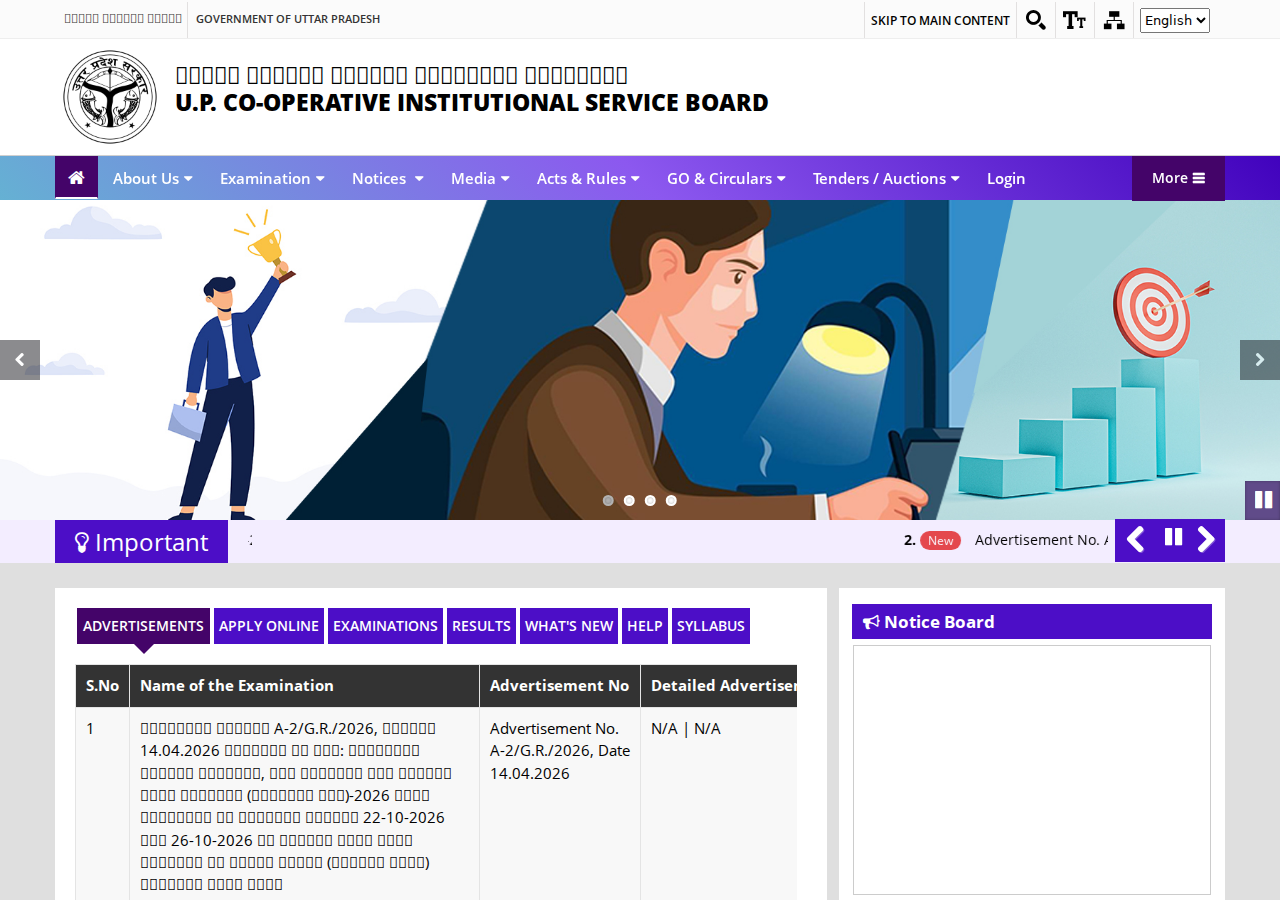Click the Important ticker label
1280x900 pixels.
click(141, 542)
